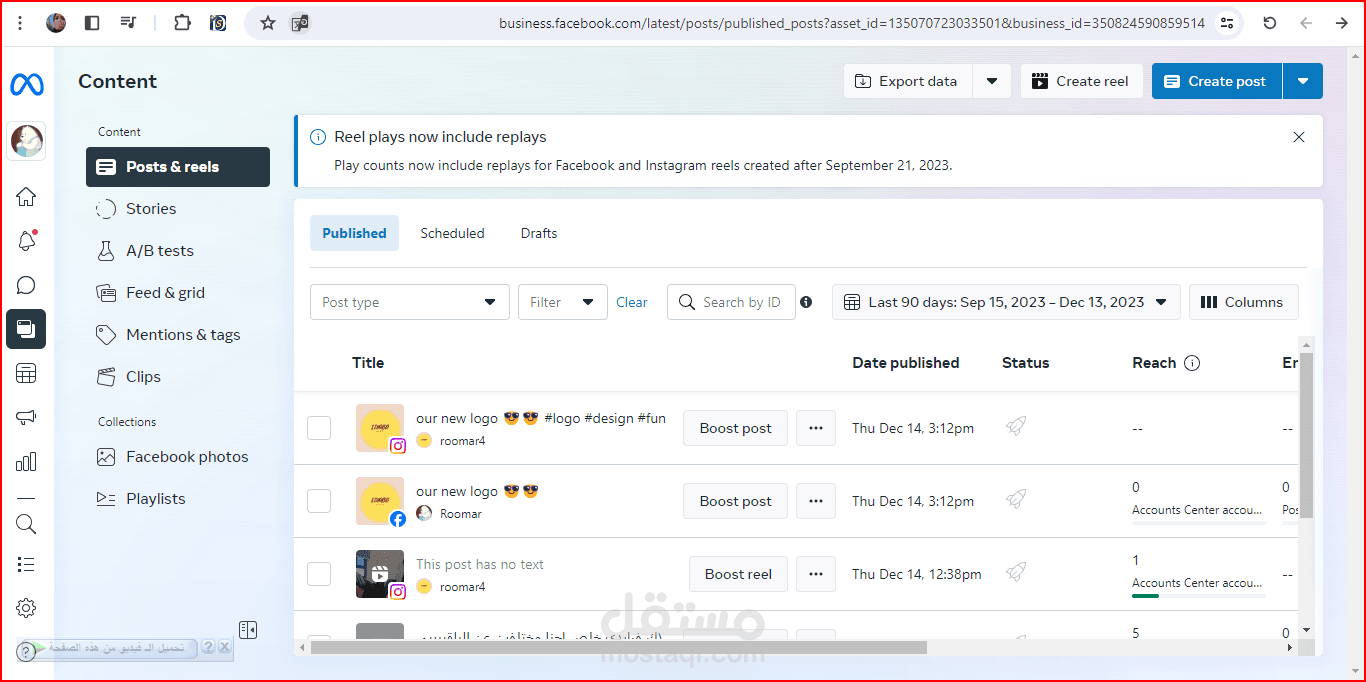The image size is (1366, 682).
Task: Open the Ads megaphone icon
Action: point(27,418)
